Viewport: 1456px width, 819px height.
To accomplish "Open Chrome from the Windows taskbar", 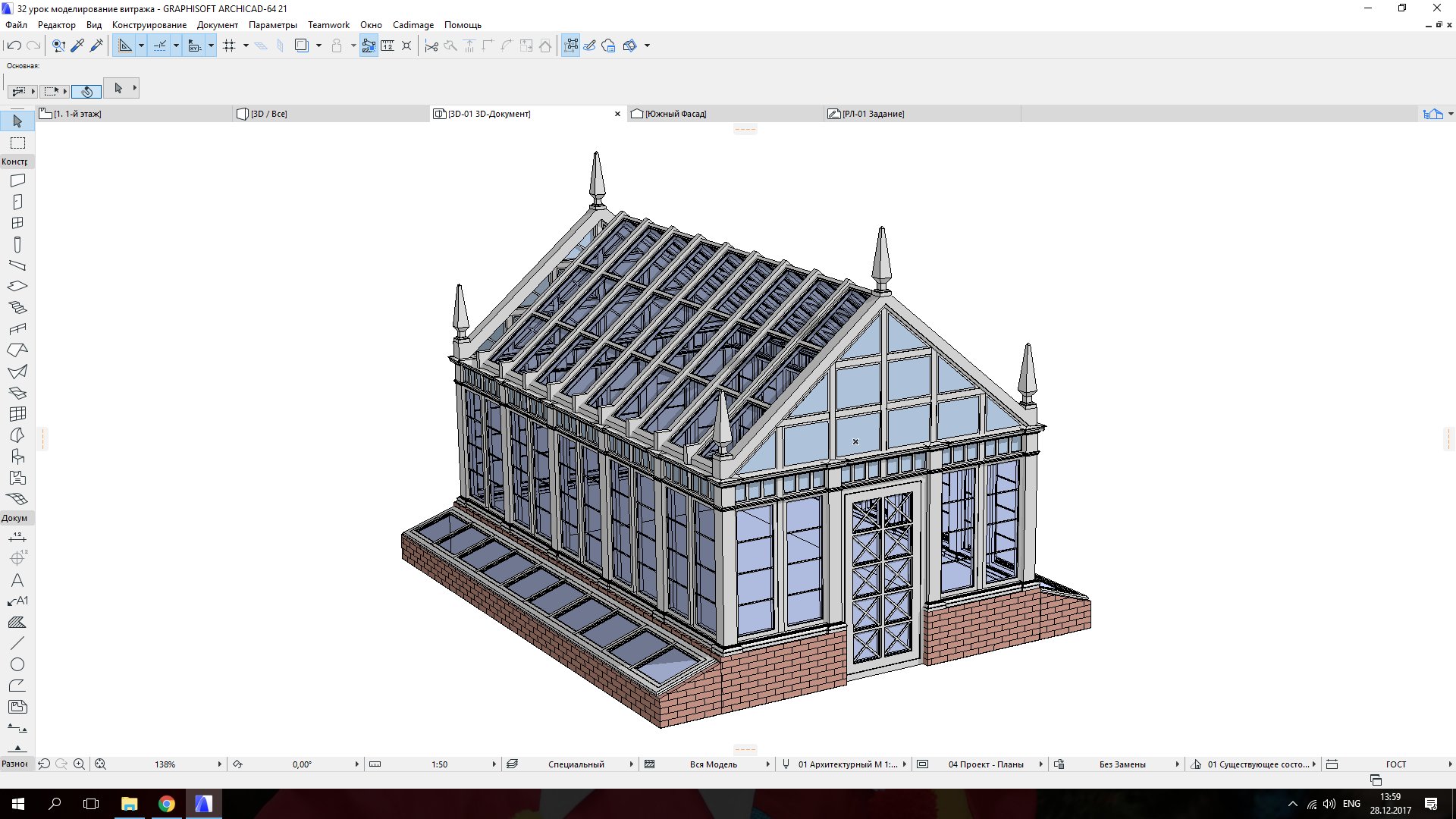I will [x=166, y=804].
